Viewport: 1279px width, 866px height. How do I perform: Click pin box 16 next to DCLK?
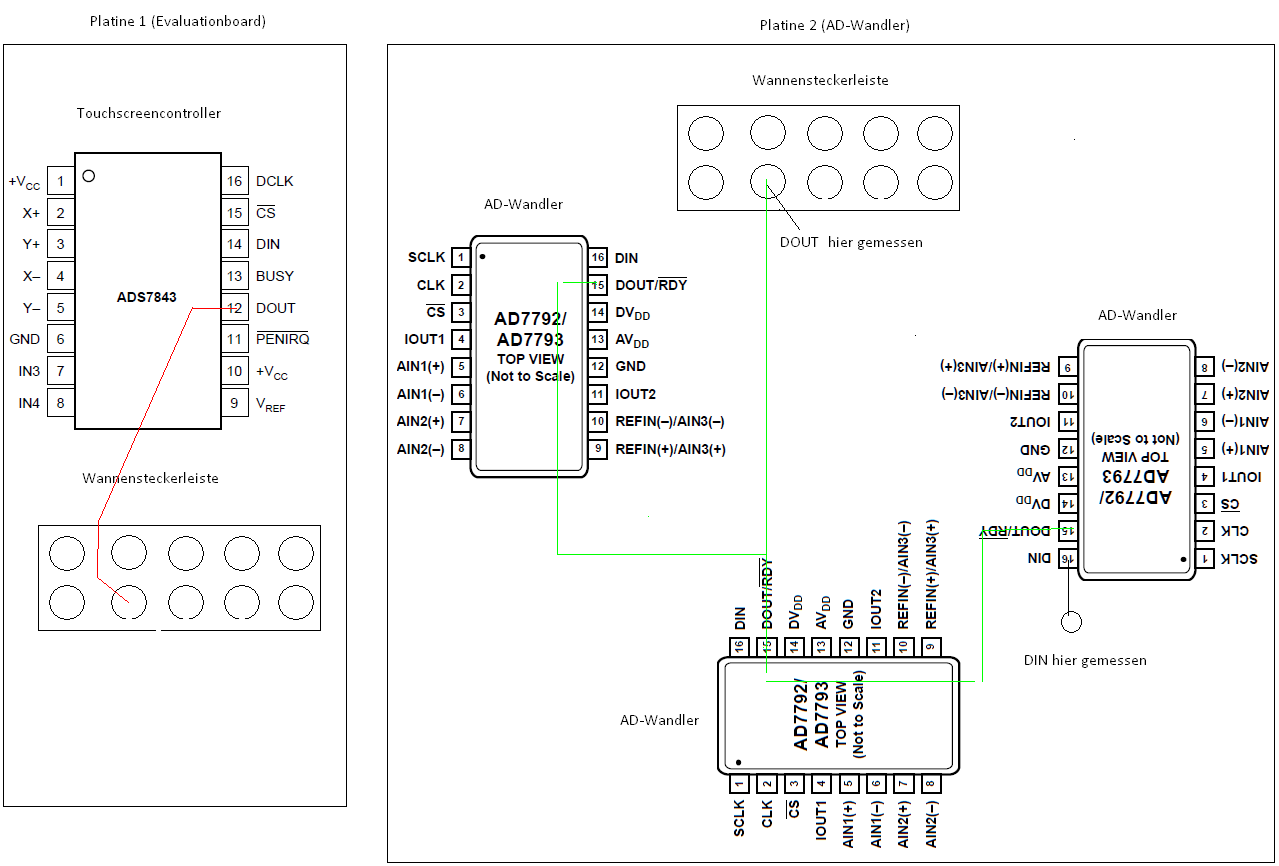coord(235,181)
